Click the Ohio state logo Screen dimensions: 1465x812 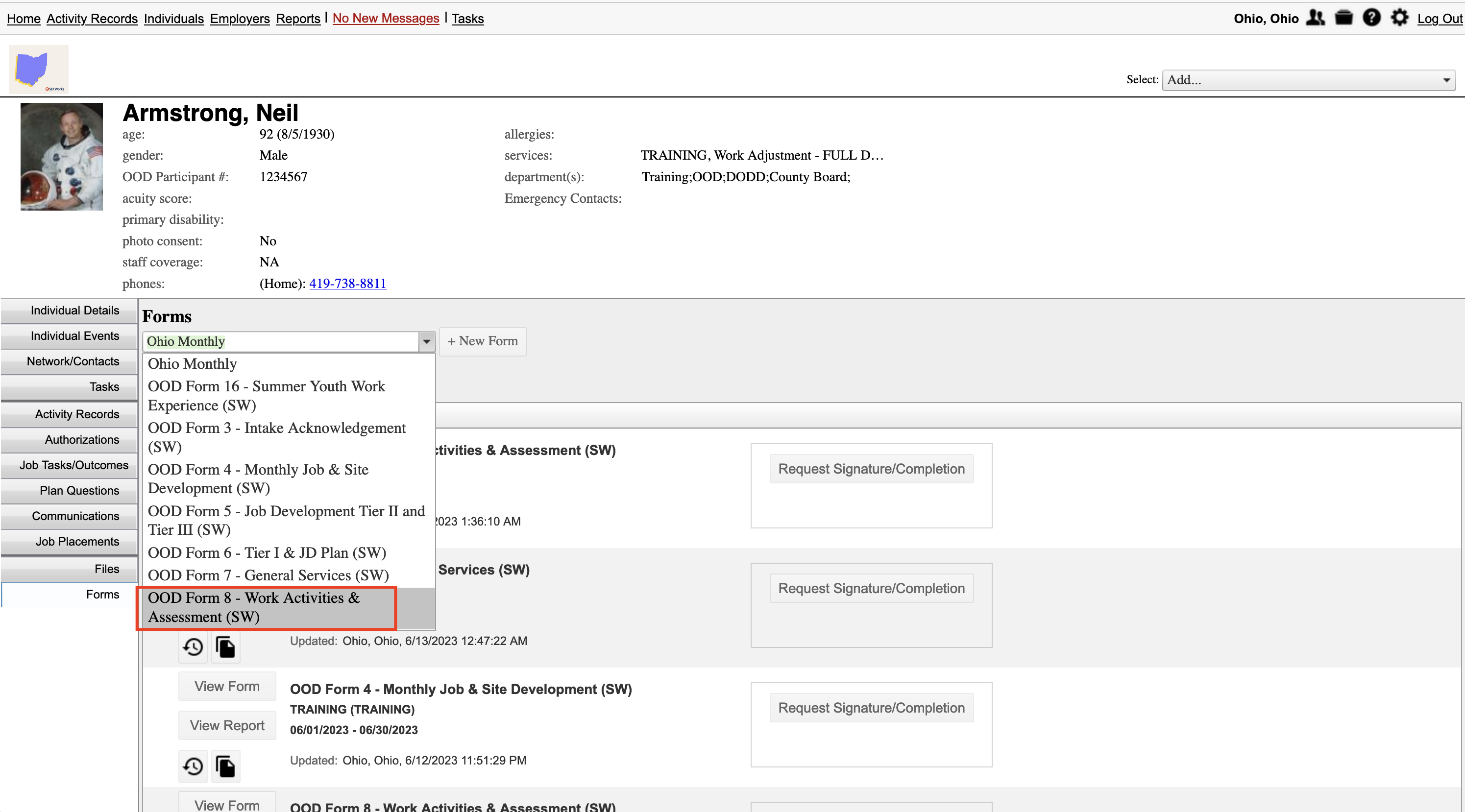pyautogui.click(x=39, y=70)
